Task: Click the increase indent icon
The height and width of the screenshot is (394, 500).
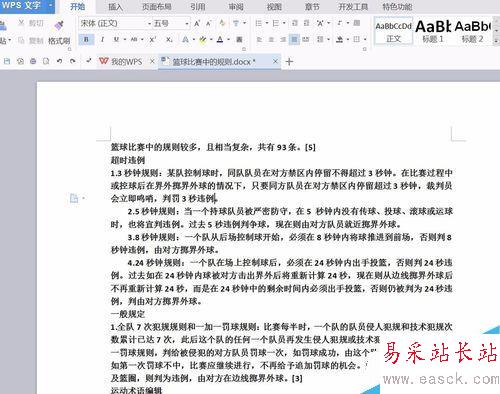Action: point(307,23)
